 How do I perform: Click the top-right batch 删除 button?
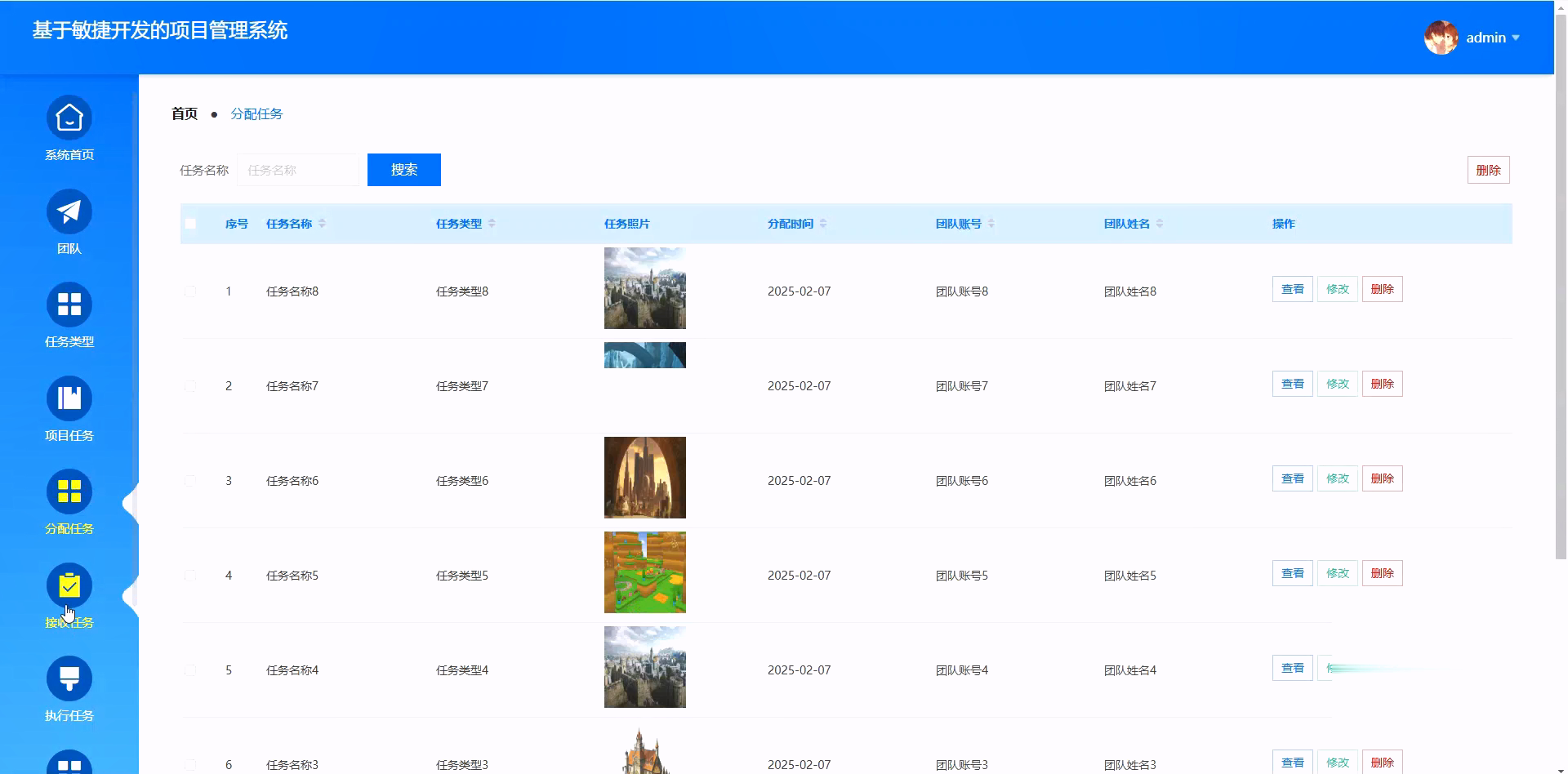1488,170
